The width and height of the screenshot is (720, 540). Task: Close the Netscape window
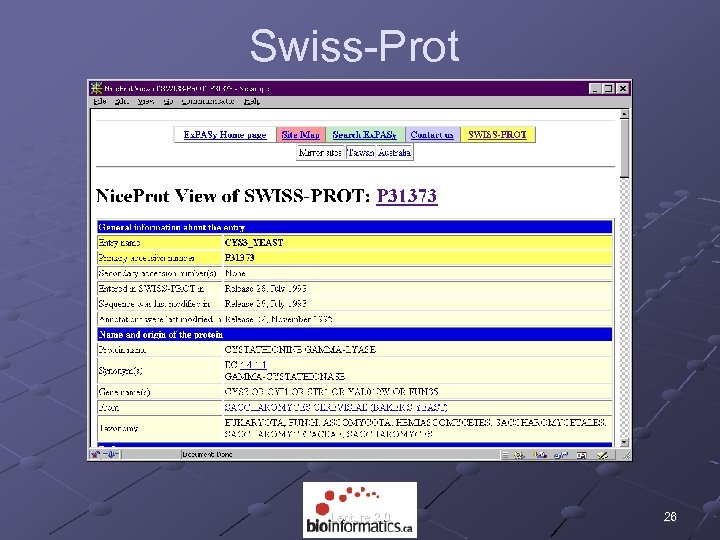coord(622,89)
